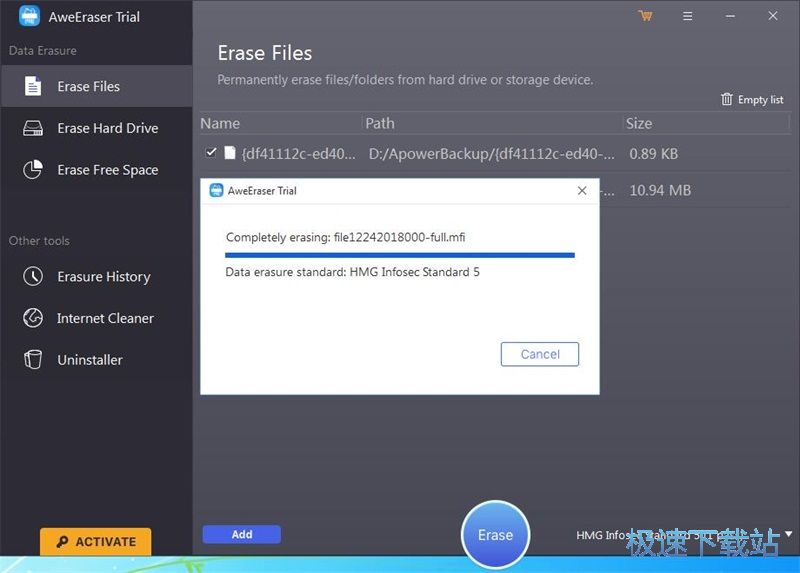The height and width of the screenshot is (573, 800).
Task: Click the Add button
Action: tap(242, 534)
